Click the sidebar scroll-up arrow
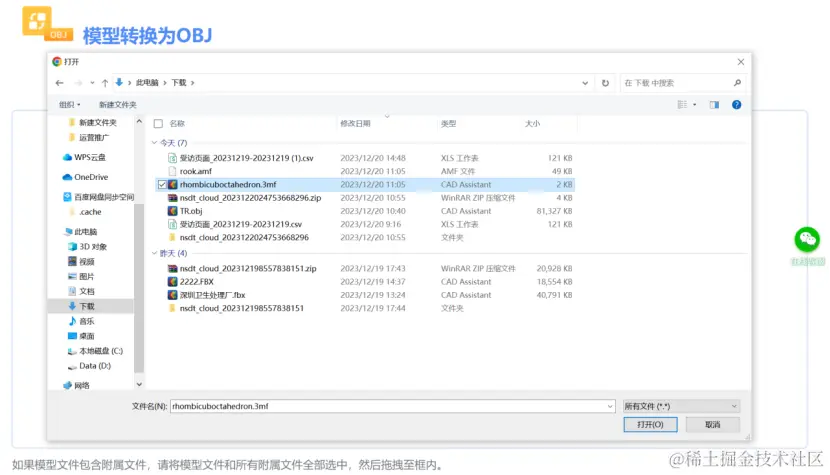This screenshot has width=830, height=475. (x=139, y=121)
